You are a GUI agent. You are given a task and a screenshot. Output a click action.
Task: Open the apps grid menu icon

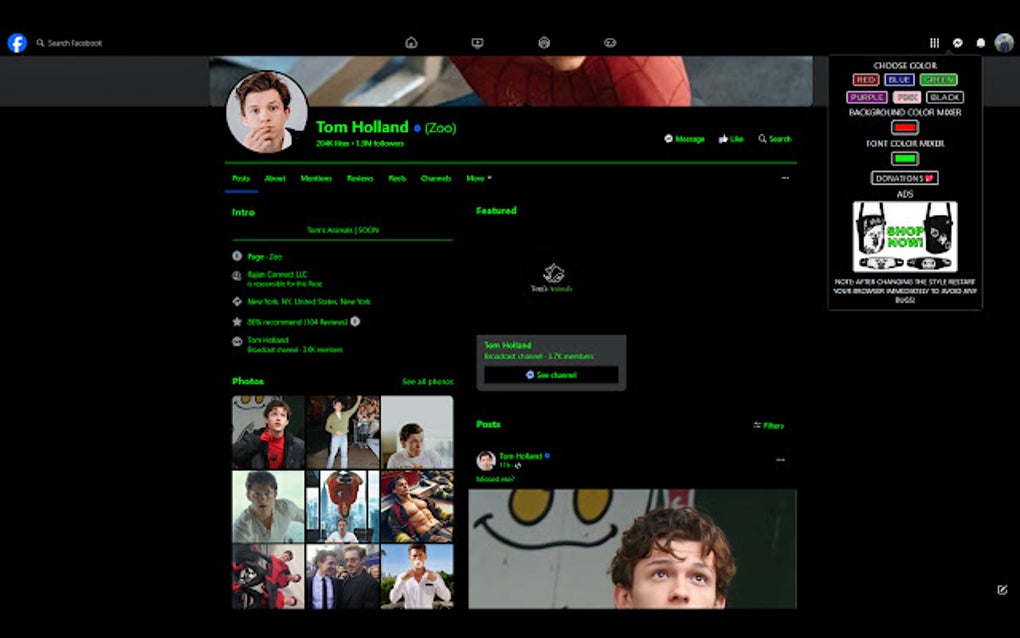(934, 42)
